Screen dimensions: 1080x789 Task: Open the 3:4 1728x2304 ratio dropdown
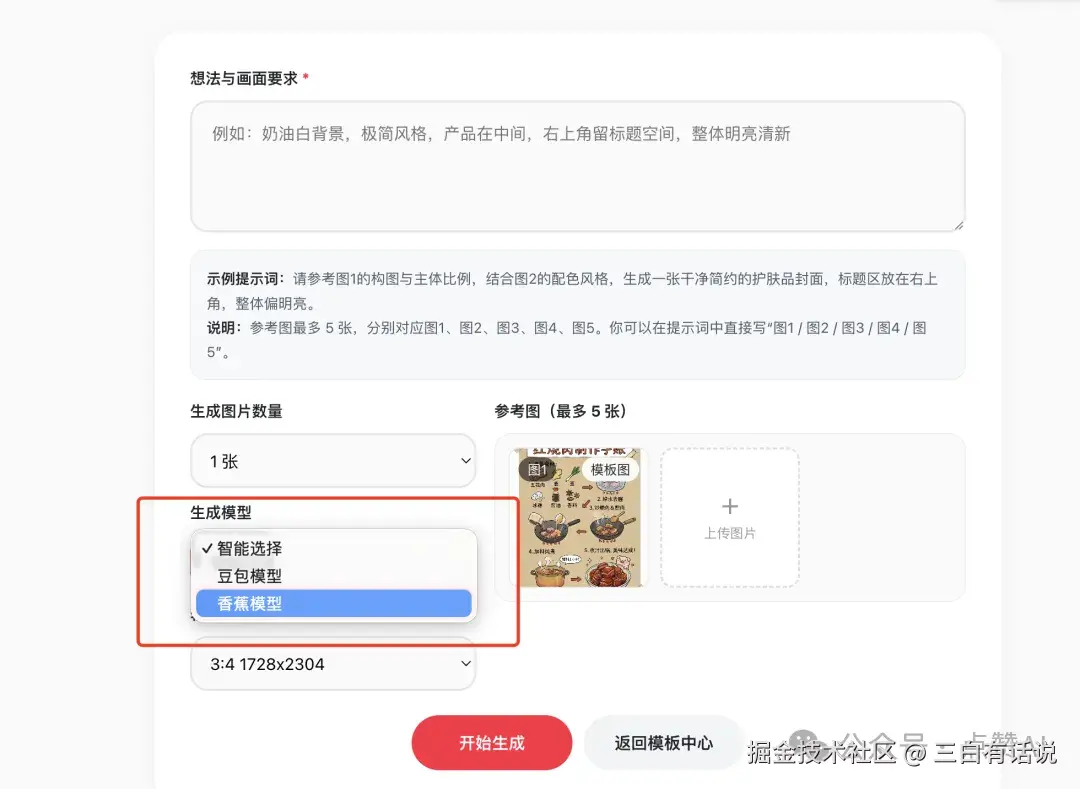point(333,663)
